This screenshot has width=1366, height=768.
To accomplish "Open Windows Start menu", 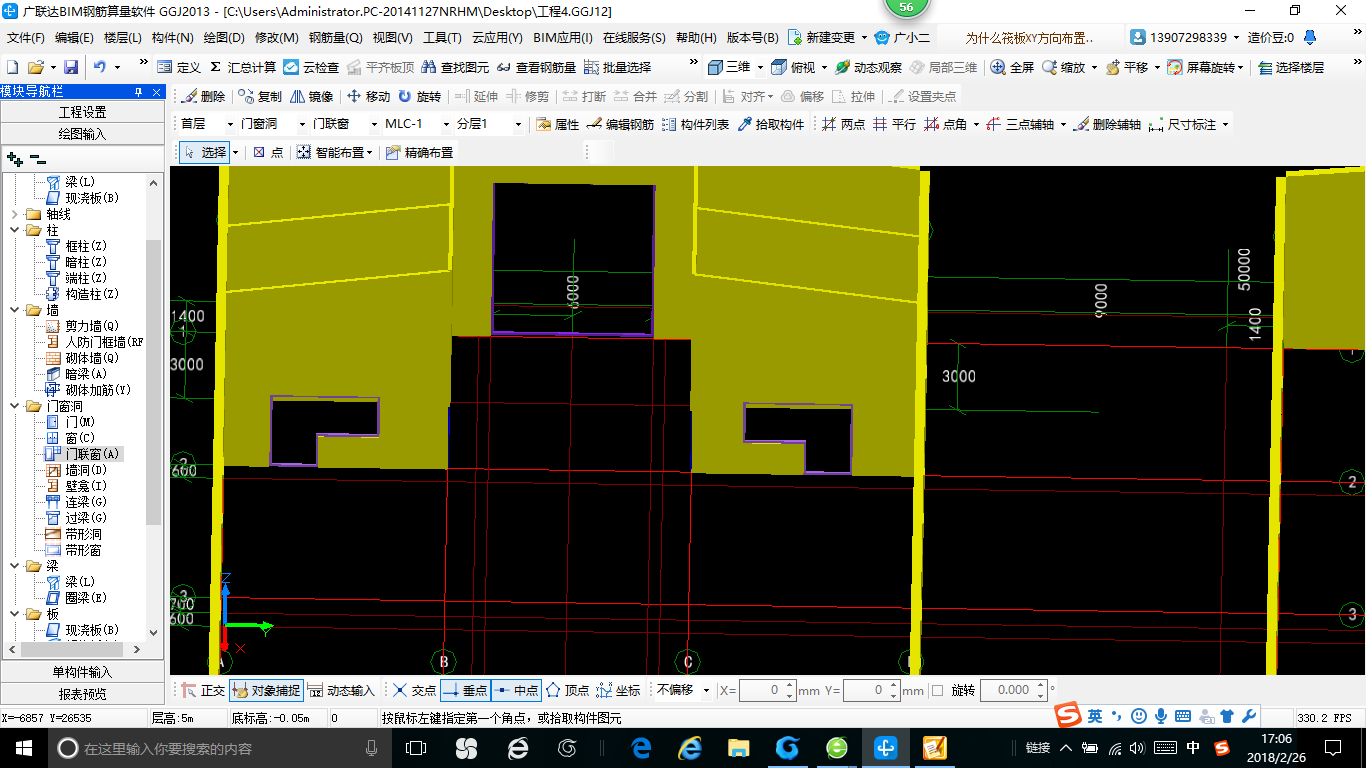I will [23, 747].
